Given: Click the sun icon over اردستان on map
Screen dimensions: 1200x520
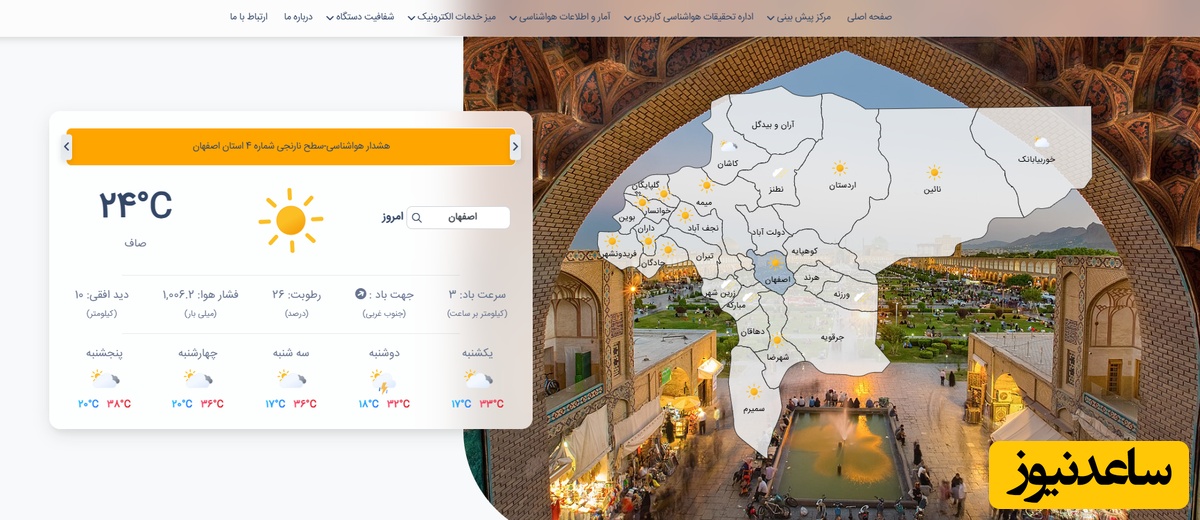Looking at the screenshot, I should (x=839, y=168).
